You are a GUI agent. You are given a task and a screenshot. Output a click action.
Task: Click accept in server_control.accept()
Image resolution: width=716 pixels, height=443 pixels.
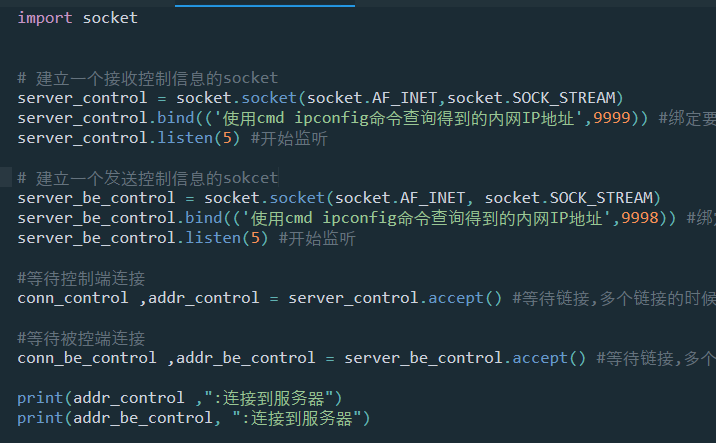tap(456, 298)
